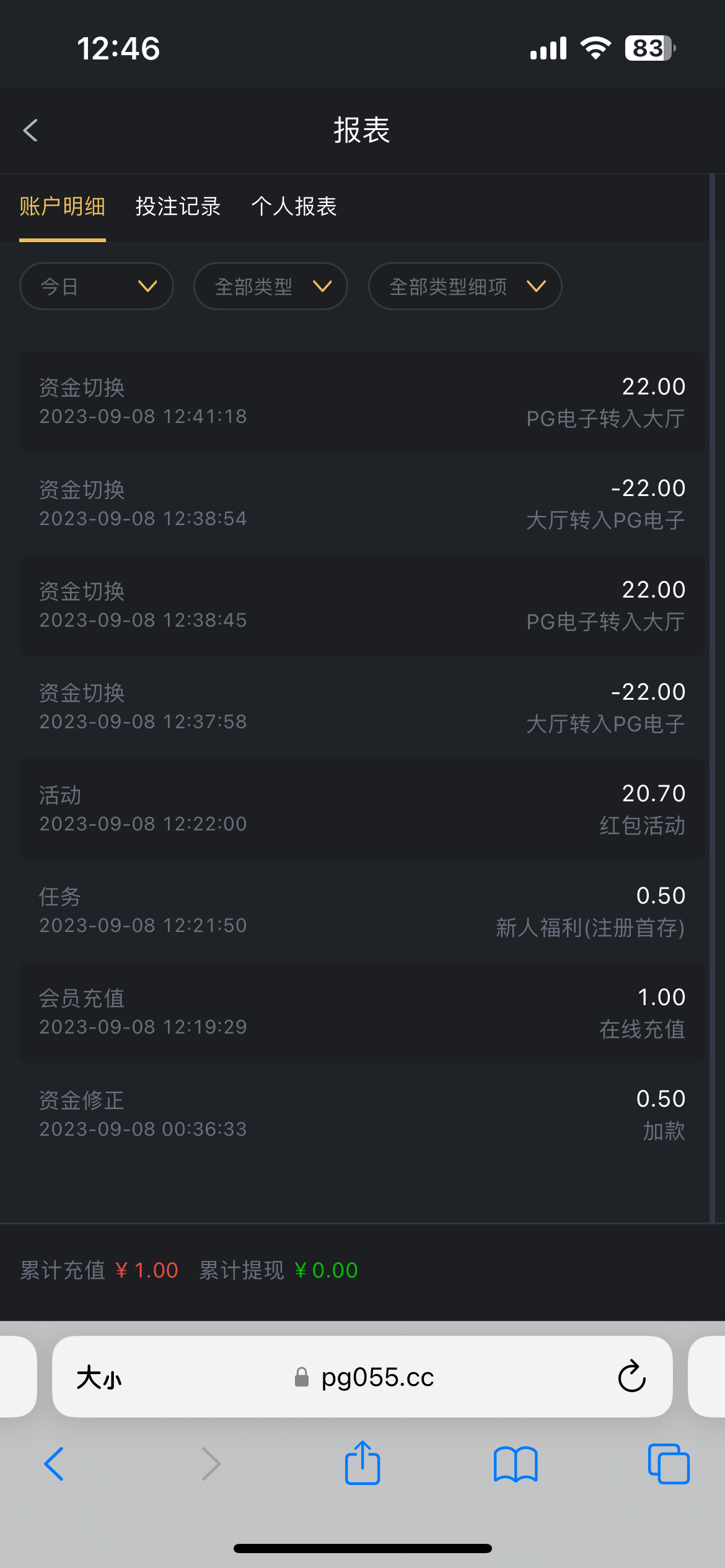This screenshot has height=1568, width=725.
Task: Tap the back arrow in the 报表 header
Action: (30, 130)
